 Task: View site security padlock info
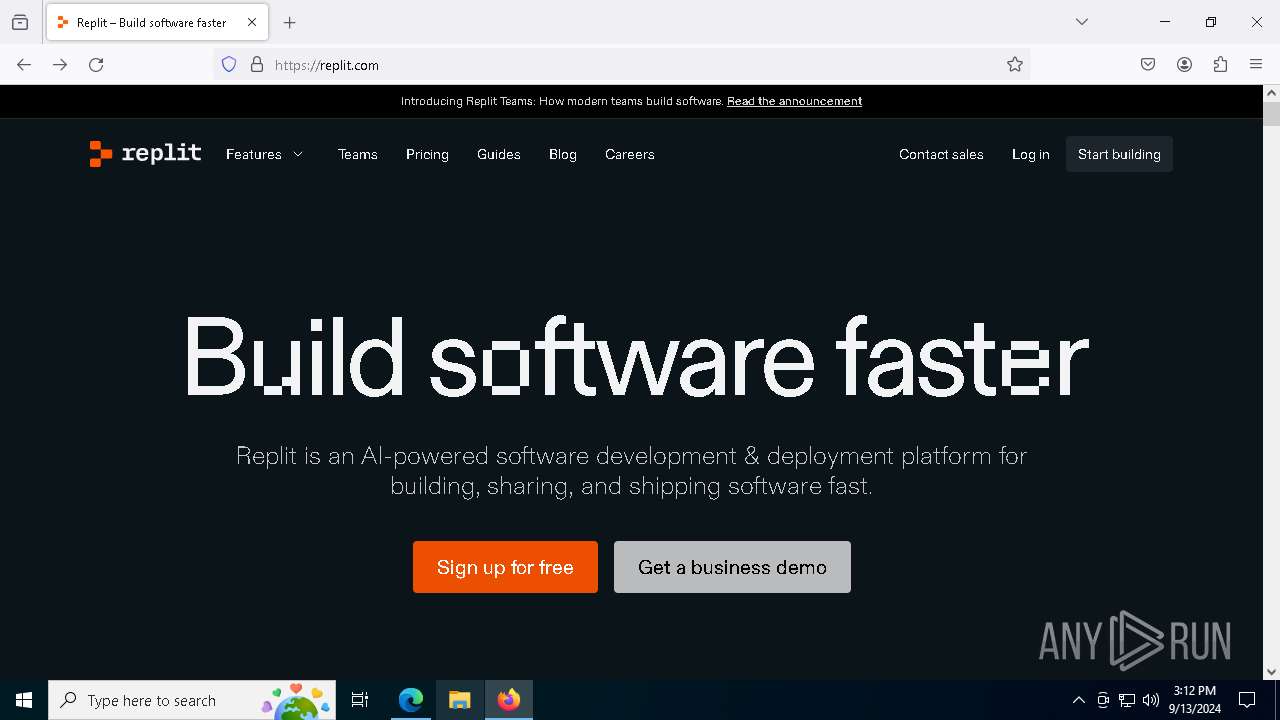click(x=257, y=65)
